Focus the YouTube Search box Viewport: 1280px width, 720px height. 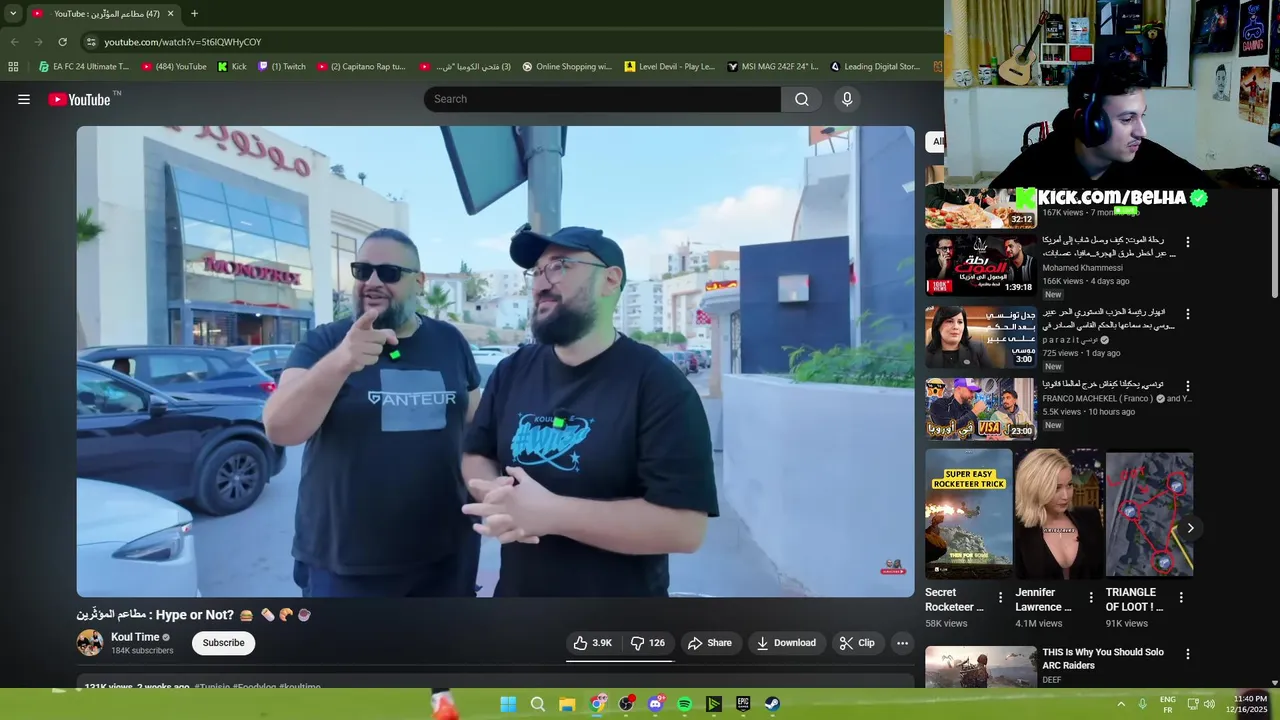tap(603, 99)
